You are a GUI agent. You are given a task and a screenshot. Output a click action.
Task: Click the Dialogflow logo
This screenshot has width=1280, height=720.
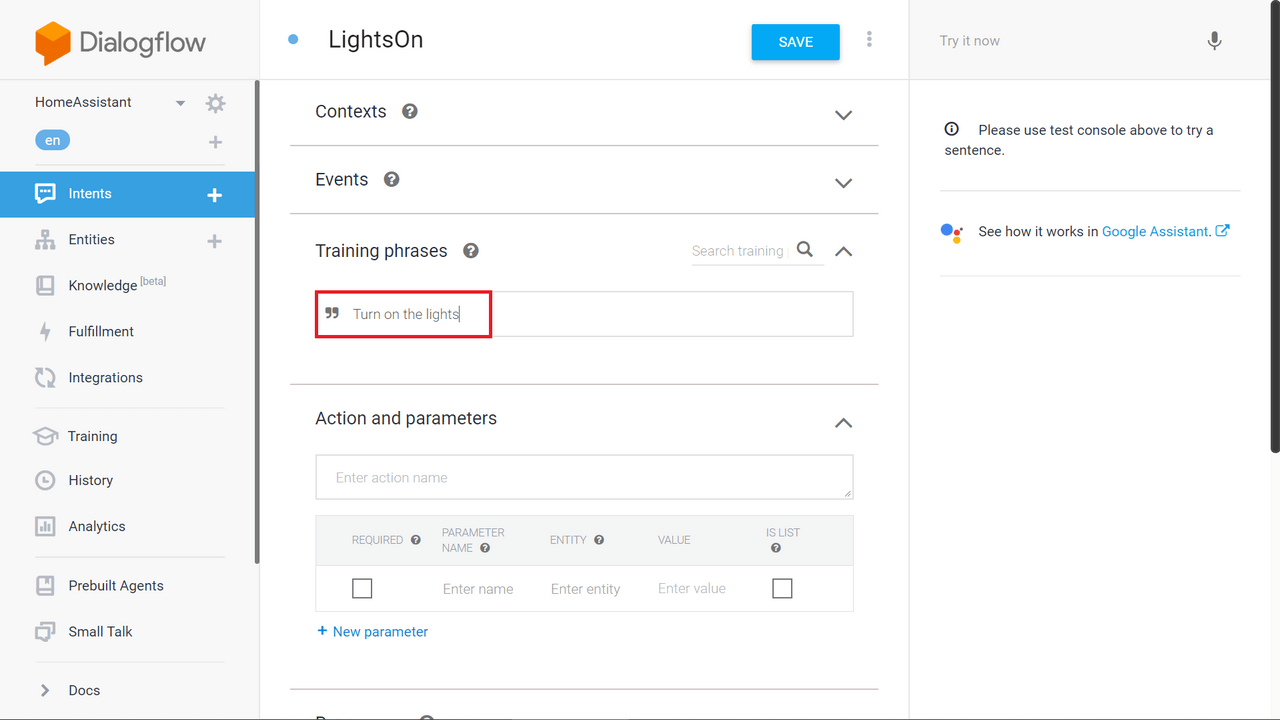[x=120, y=42]
